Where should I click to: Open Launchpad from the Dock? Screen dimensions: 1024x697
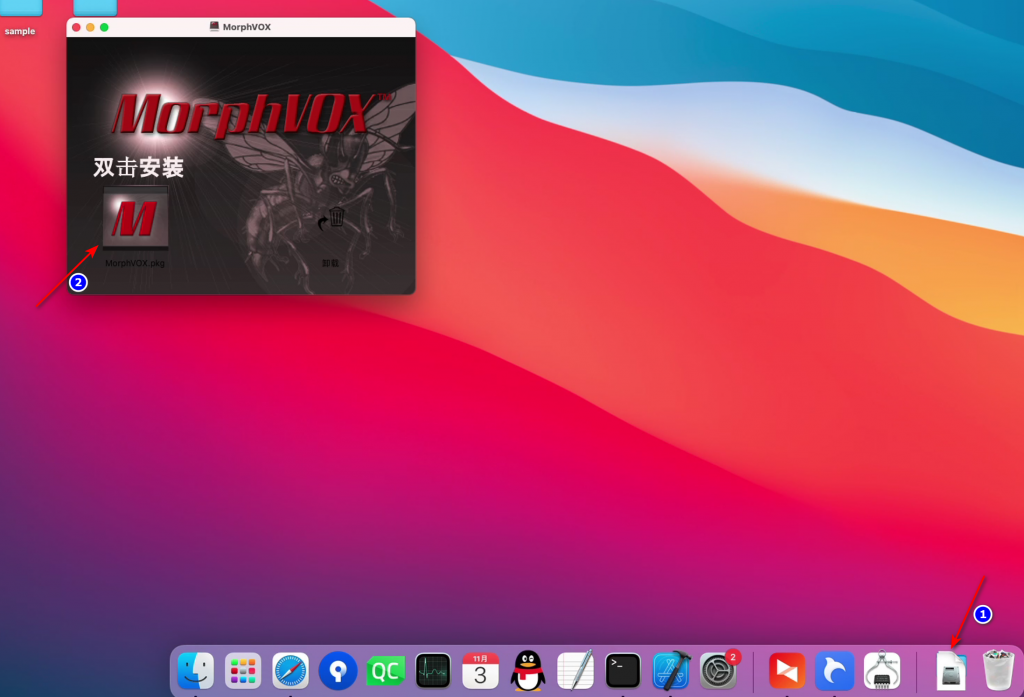click(x=243, y=670)
